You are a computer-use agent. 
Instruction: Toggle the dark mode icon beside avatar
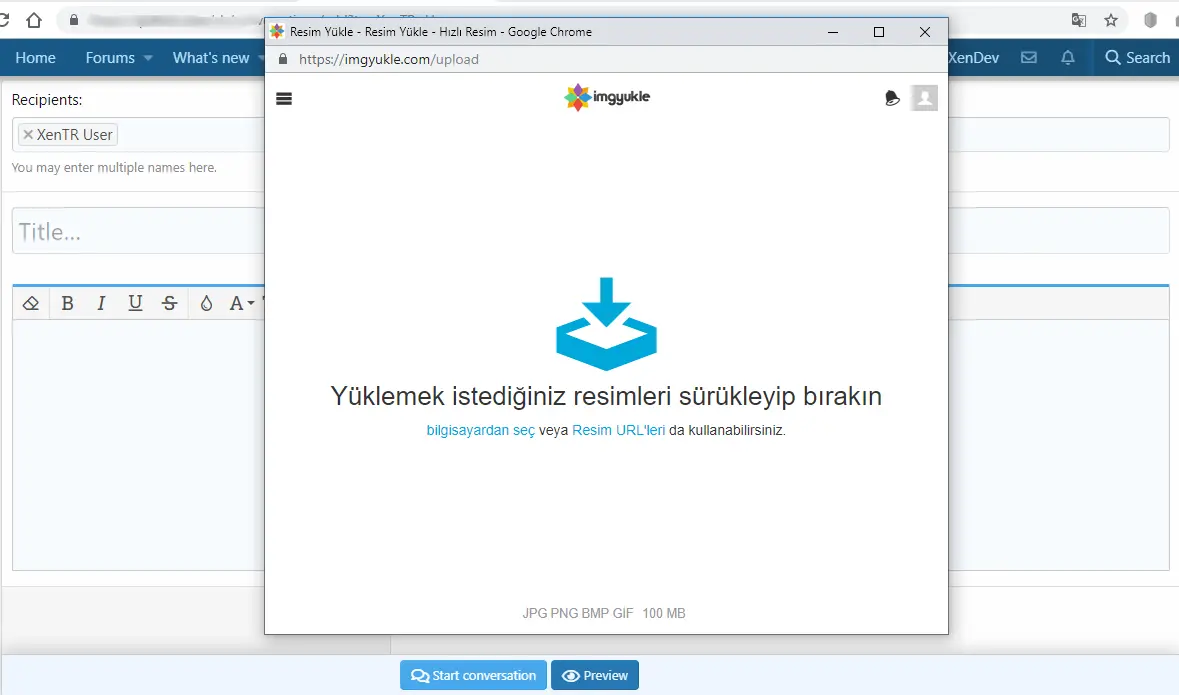(892, 98)
